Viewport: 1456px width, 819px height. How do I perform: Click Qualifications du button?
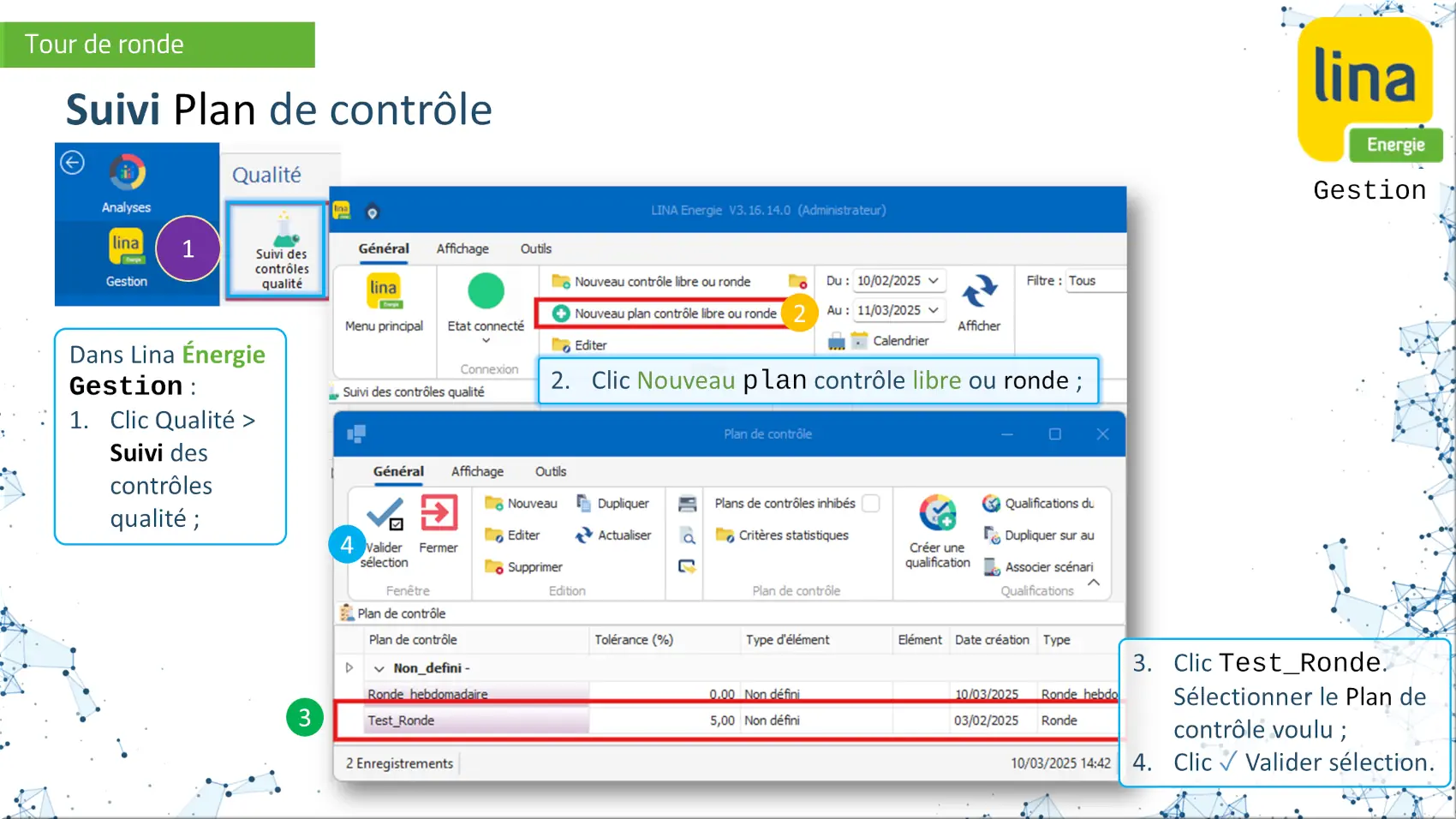(1038, 504)
